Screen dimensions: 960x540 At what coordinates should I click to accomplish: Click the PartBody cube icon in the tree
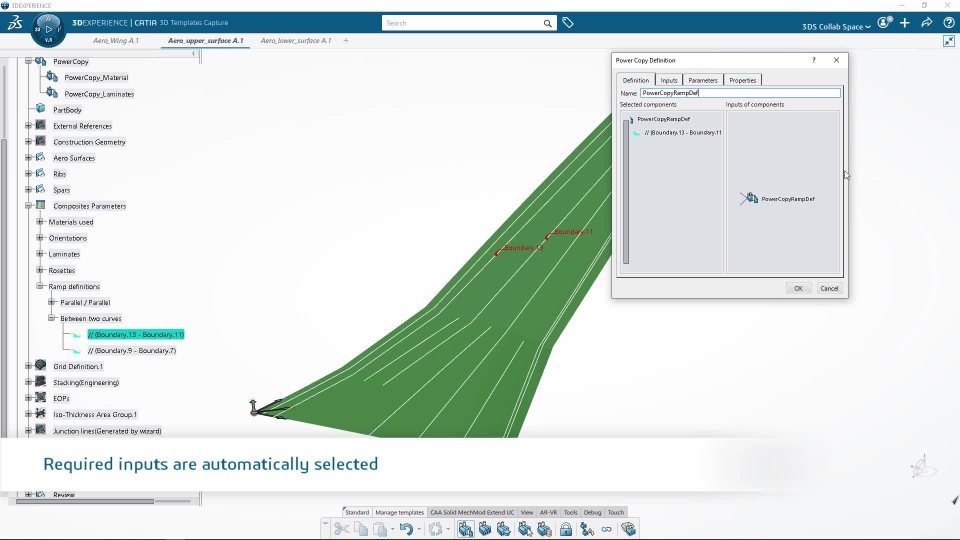(40, 109)
